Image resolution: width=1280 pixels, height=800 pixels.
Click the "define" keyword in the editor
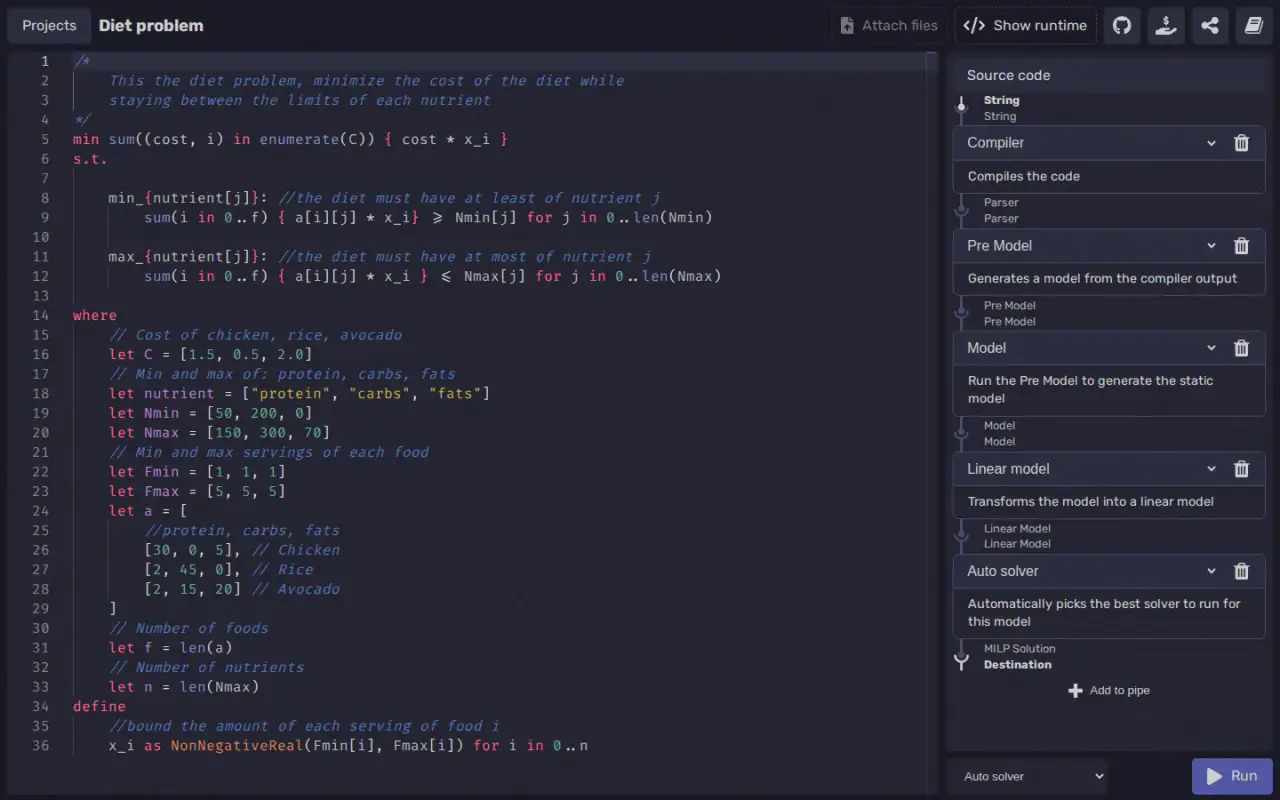[x=99, y=706]
